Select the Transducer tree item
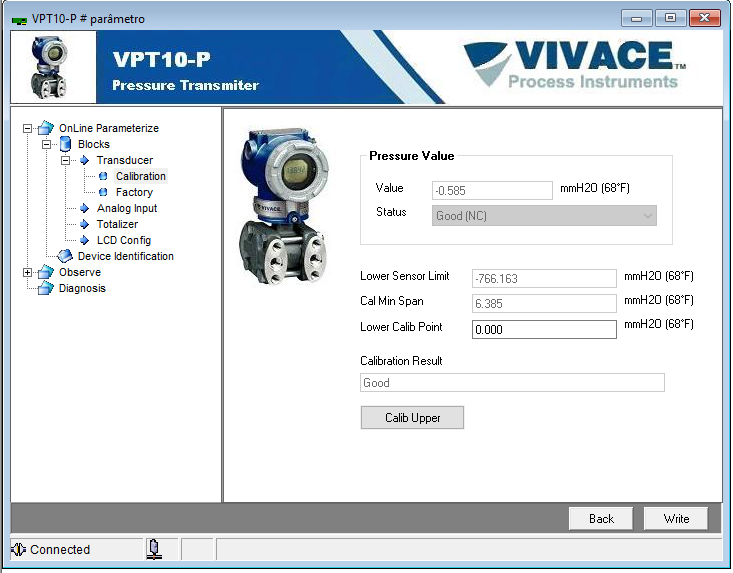The image size is (733, 573). coord(125,160)
